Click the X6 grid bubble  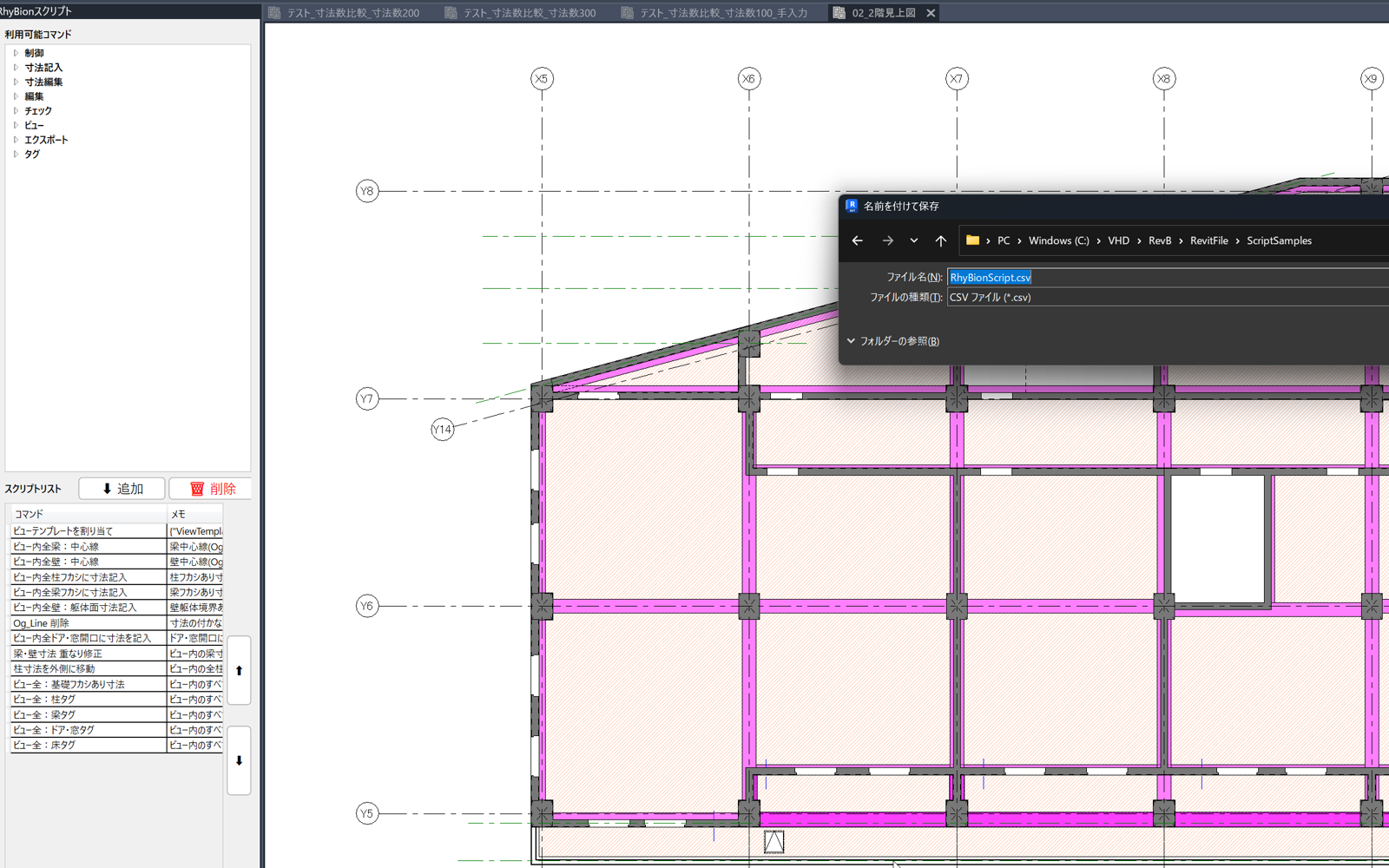[749, 79]
